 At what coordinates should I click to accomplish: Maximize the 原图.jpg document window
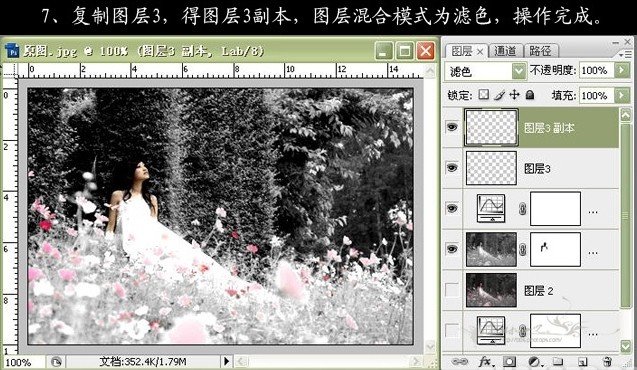pos(404,51)
